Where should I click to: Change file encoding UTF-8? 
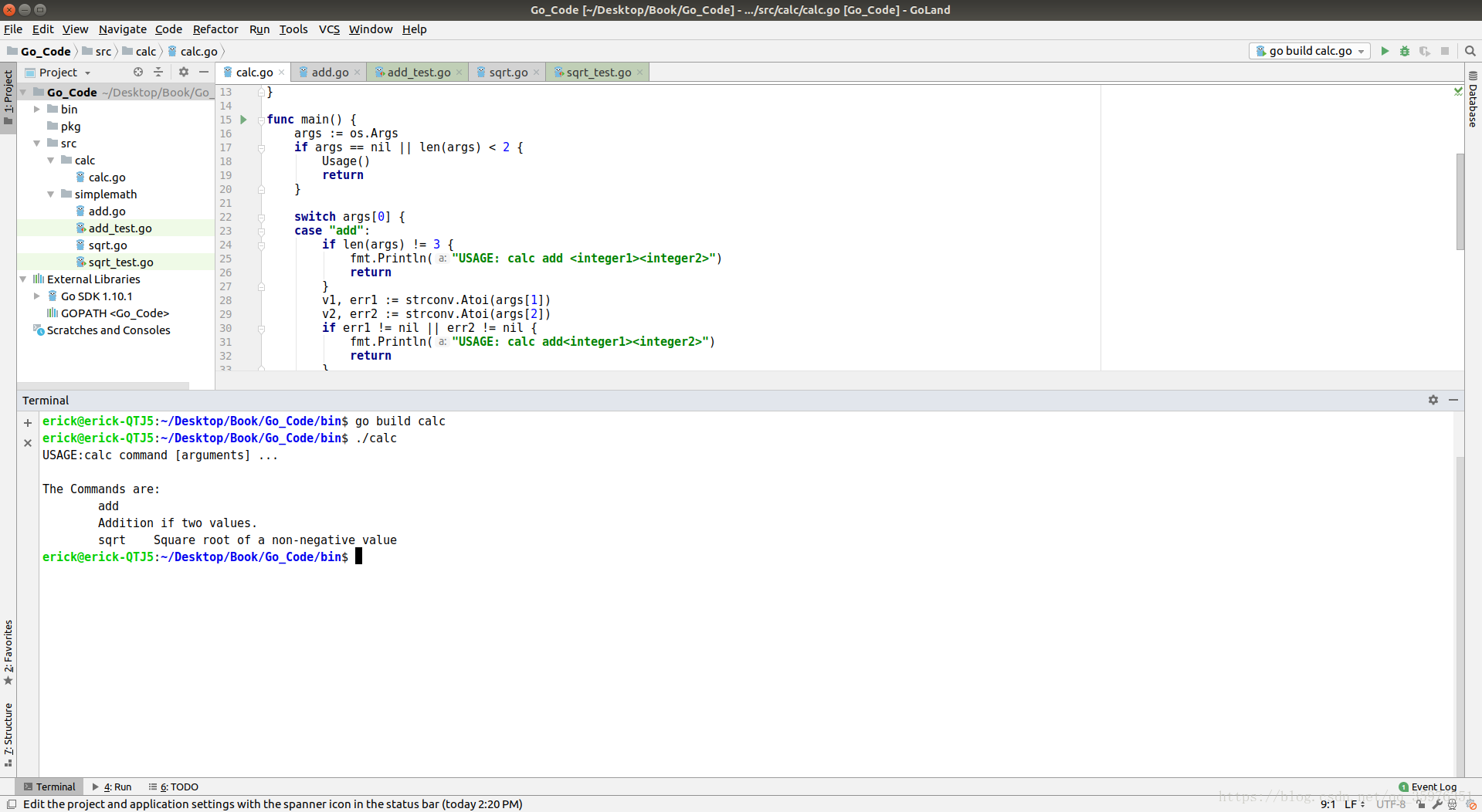click(1390, 804)
